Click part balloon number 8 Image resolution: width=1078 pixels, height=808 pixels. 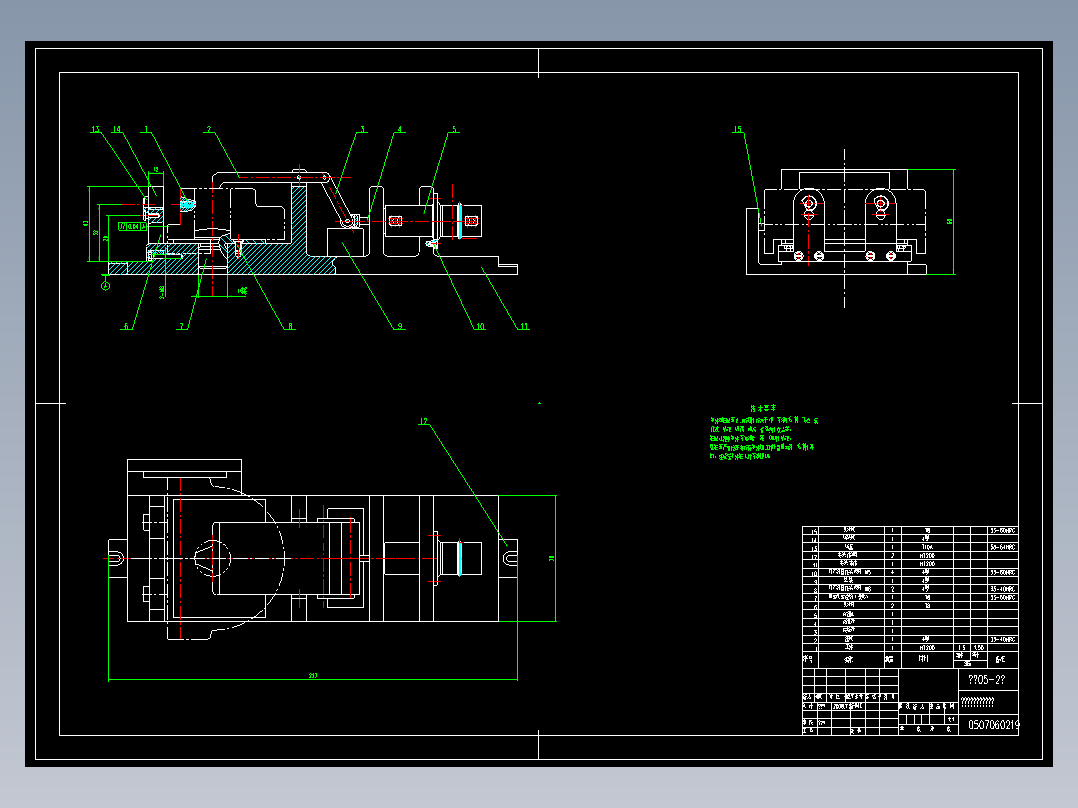tap(290, 326)
